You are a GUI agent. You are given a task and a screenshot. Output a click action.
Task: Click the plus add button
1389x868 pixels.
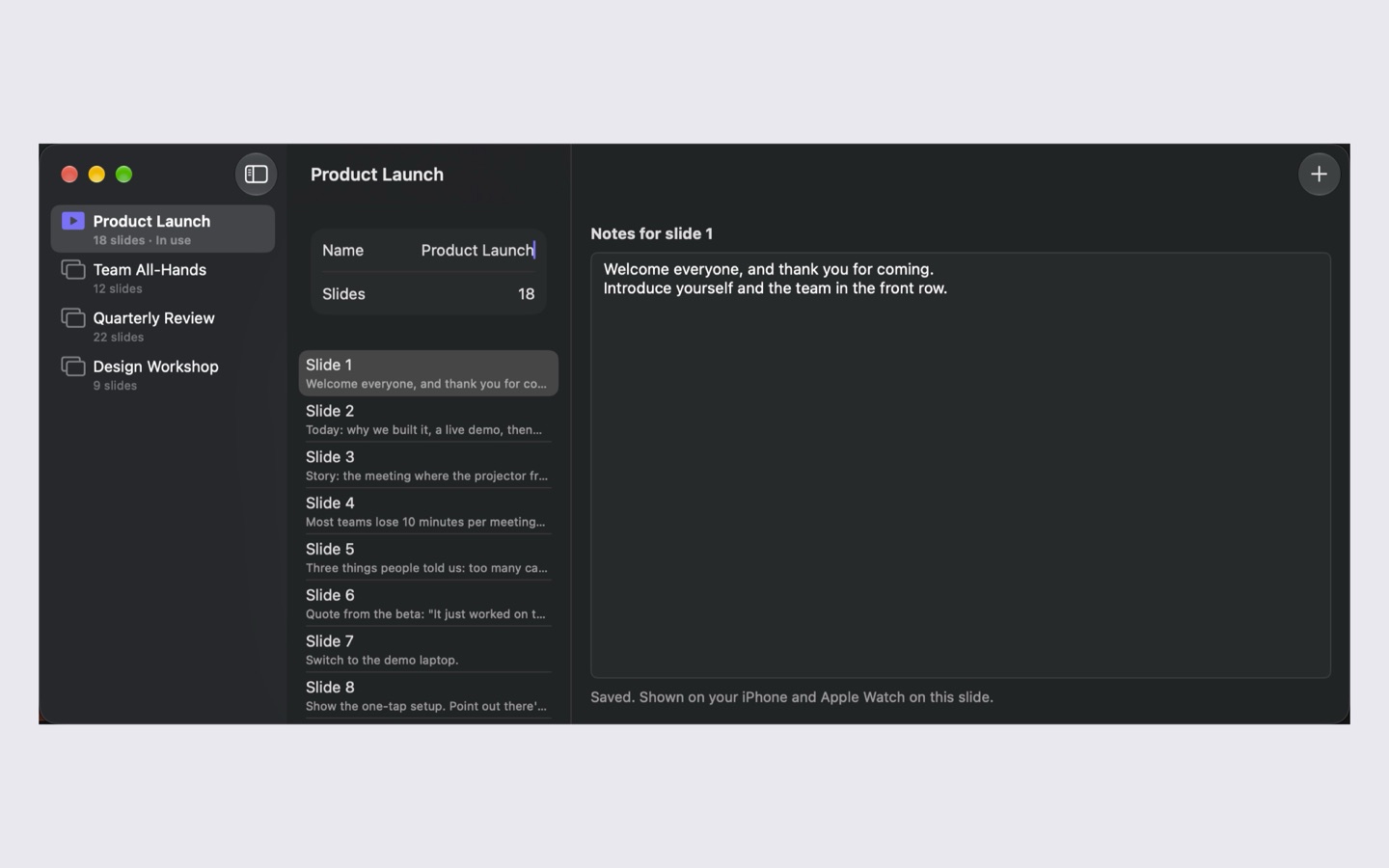(1319, 175)
